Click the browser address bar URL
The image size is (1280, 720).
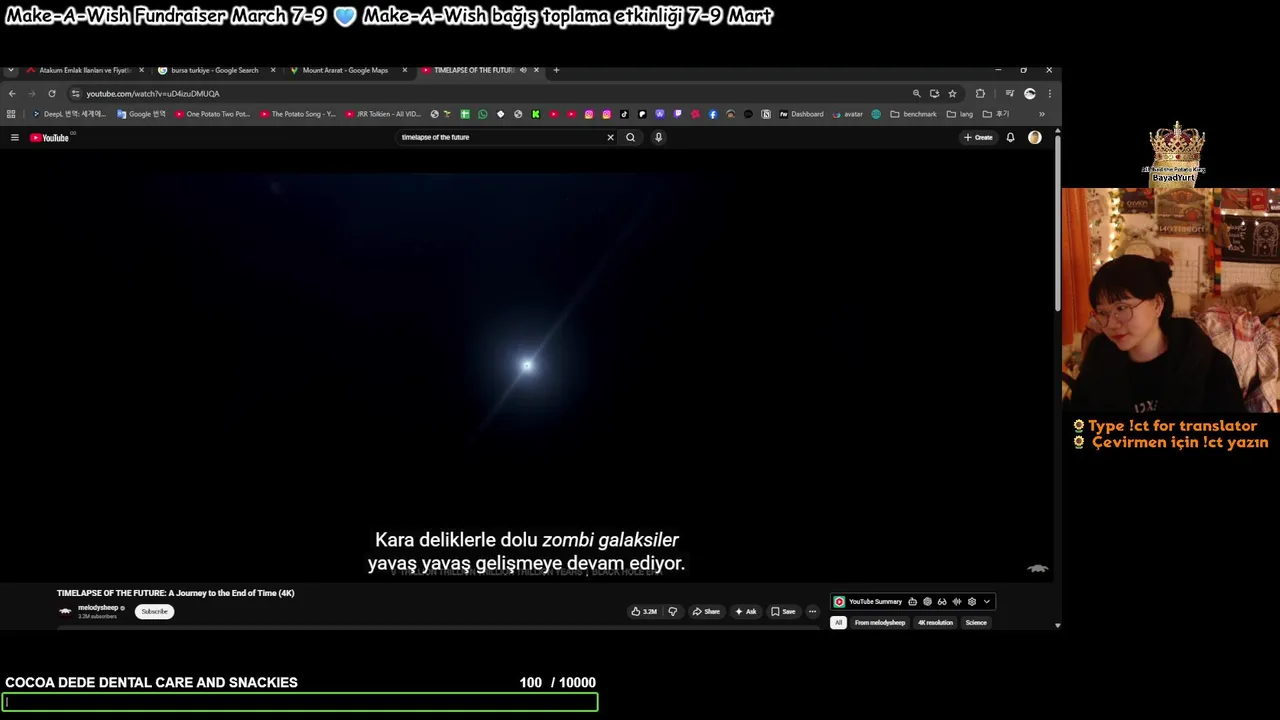(152, 93)
